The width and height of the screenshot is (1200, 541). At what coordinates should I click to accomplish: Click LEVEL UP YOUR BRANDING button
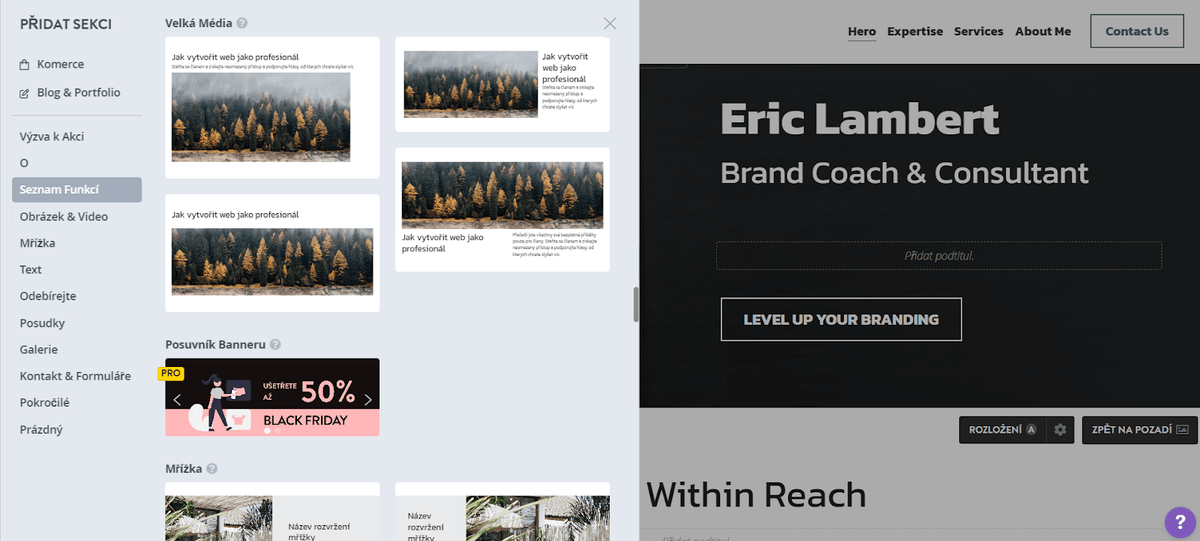coord(841,320)
